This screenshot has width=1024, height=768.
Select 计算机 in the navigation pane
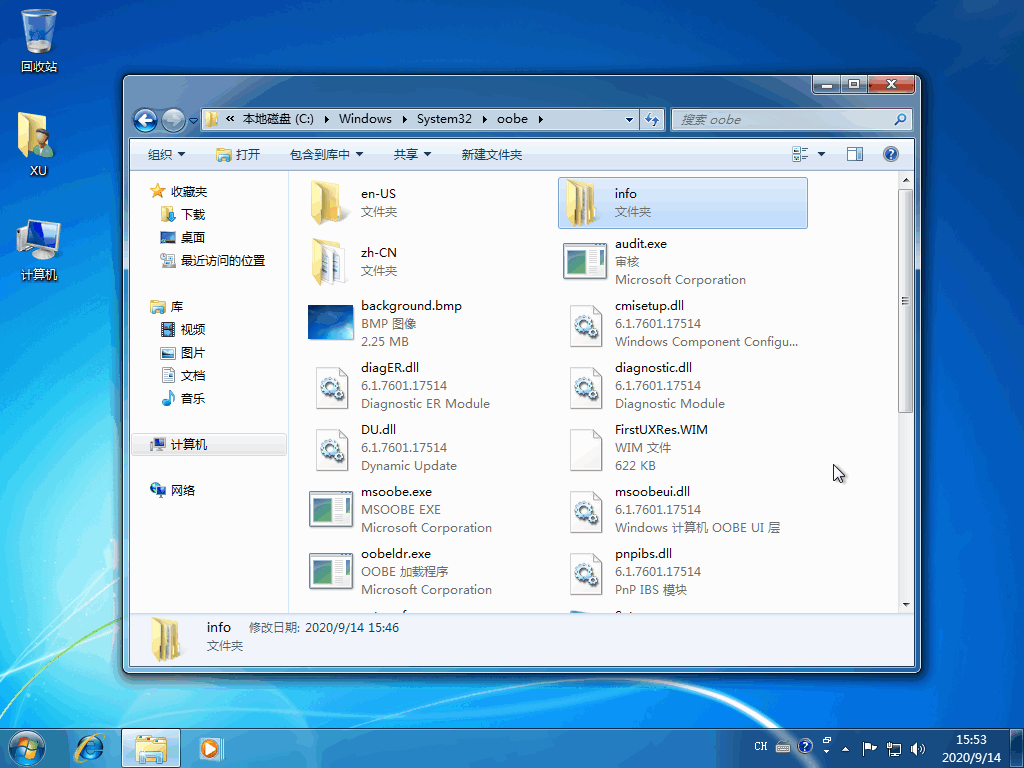(x=188, y=444)
